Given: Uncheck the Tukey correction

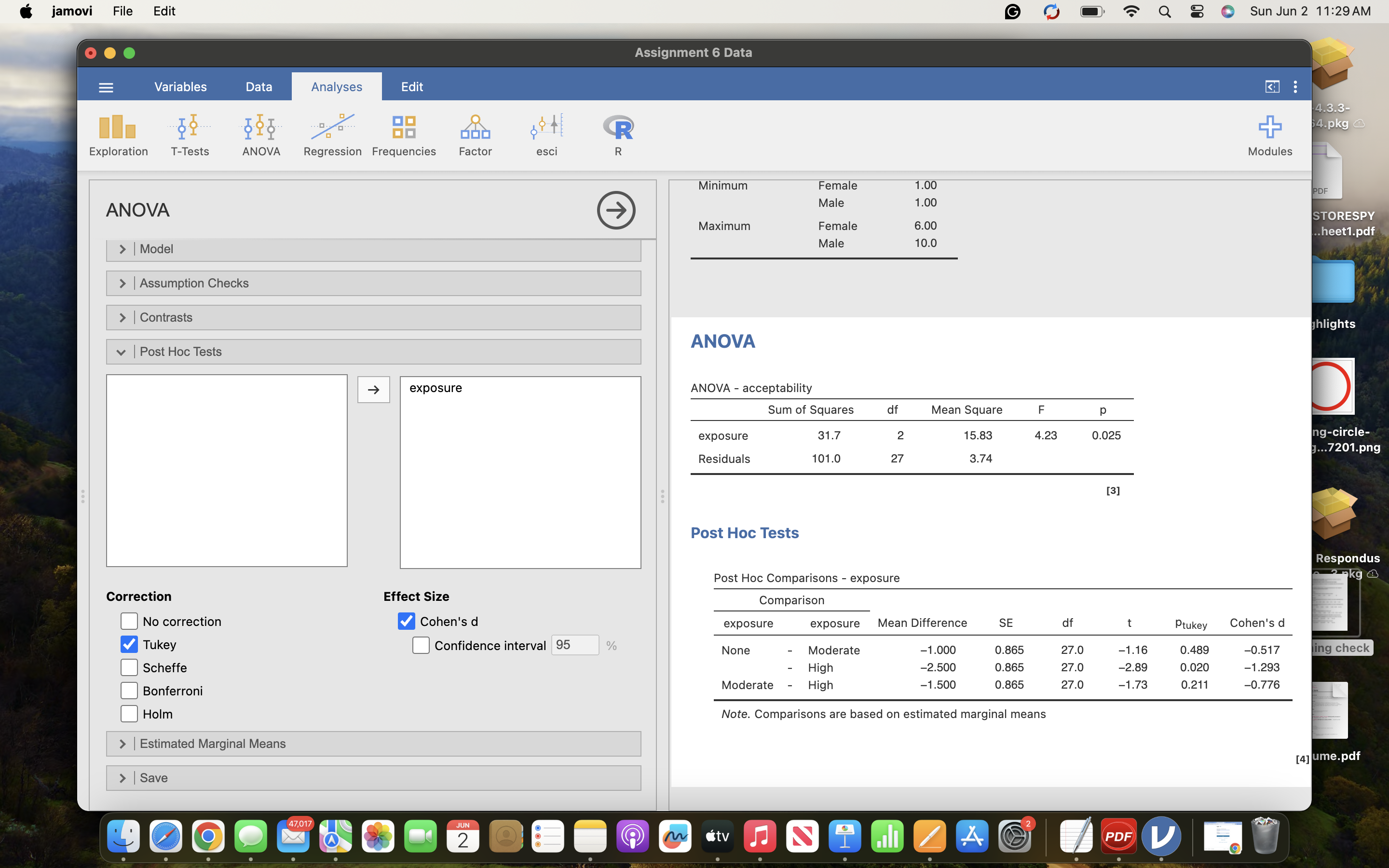Looking at the screenshot, I should tap(129, 645).
